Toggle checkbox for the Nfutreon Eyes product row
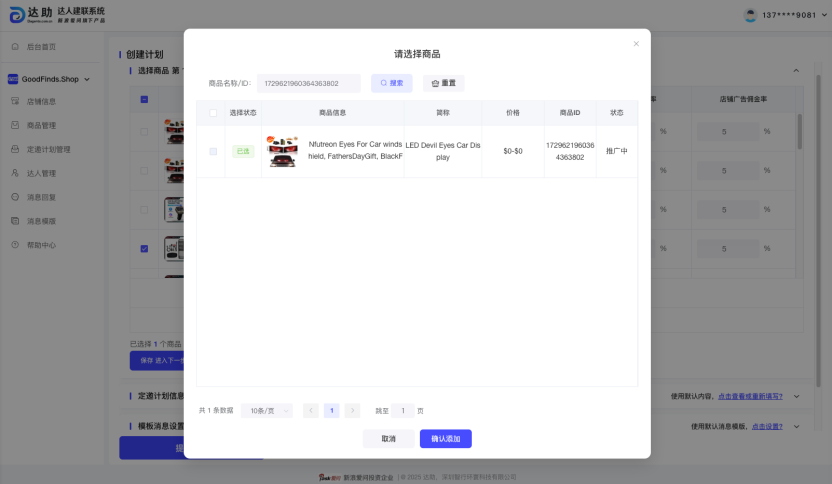 (212, 151)
